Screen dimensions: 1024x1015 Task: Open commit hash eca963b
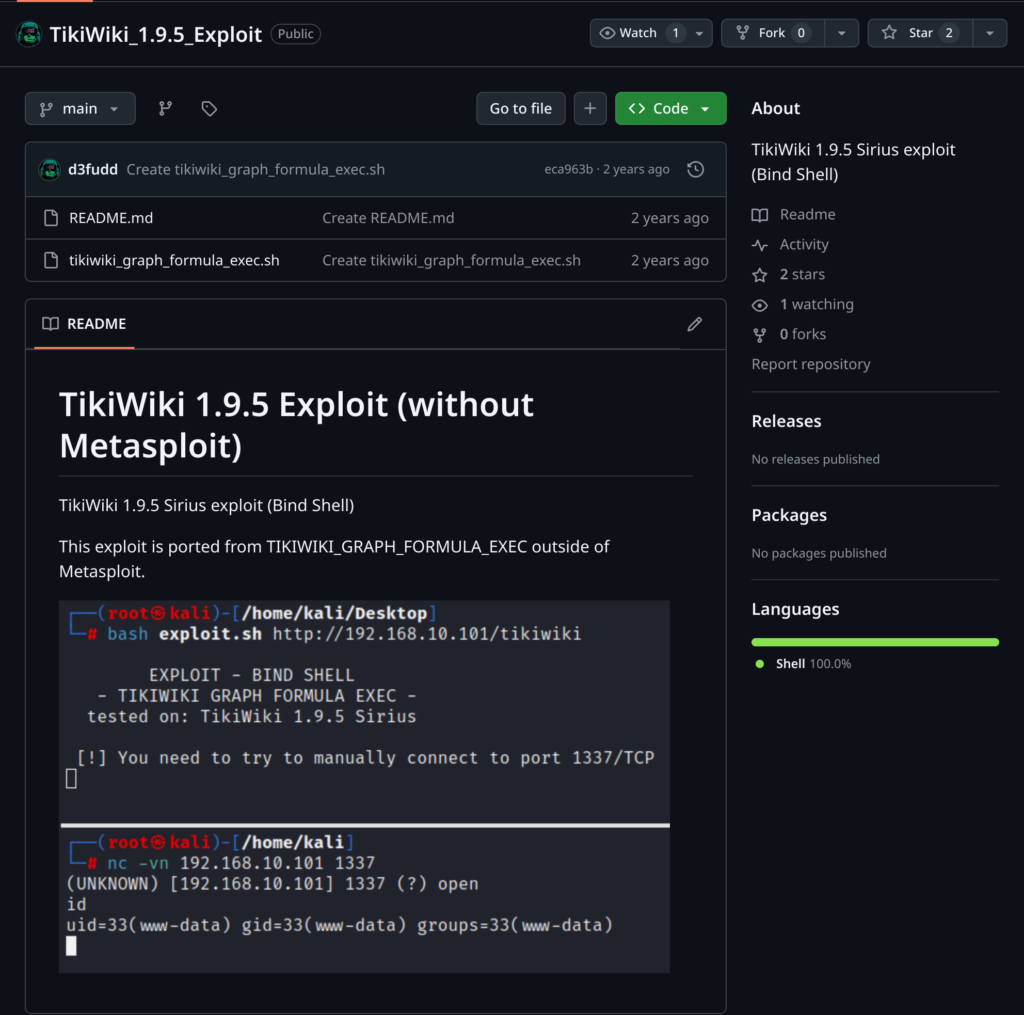(x=568, y=170)
